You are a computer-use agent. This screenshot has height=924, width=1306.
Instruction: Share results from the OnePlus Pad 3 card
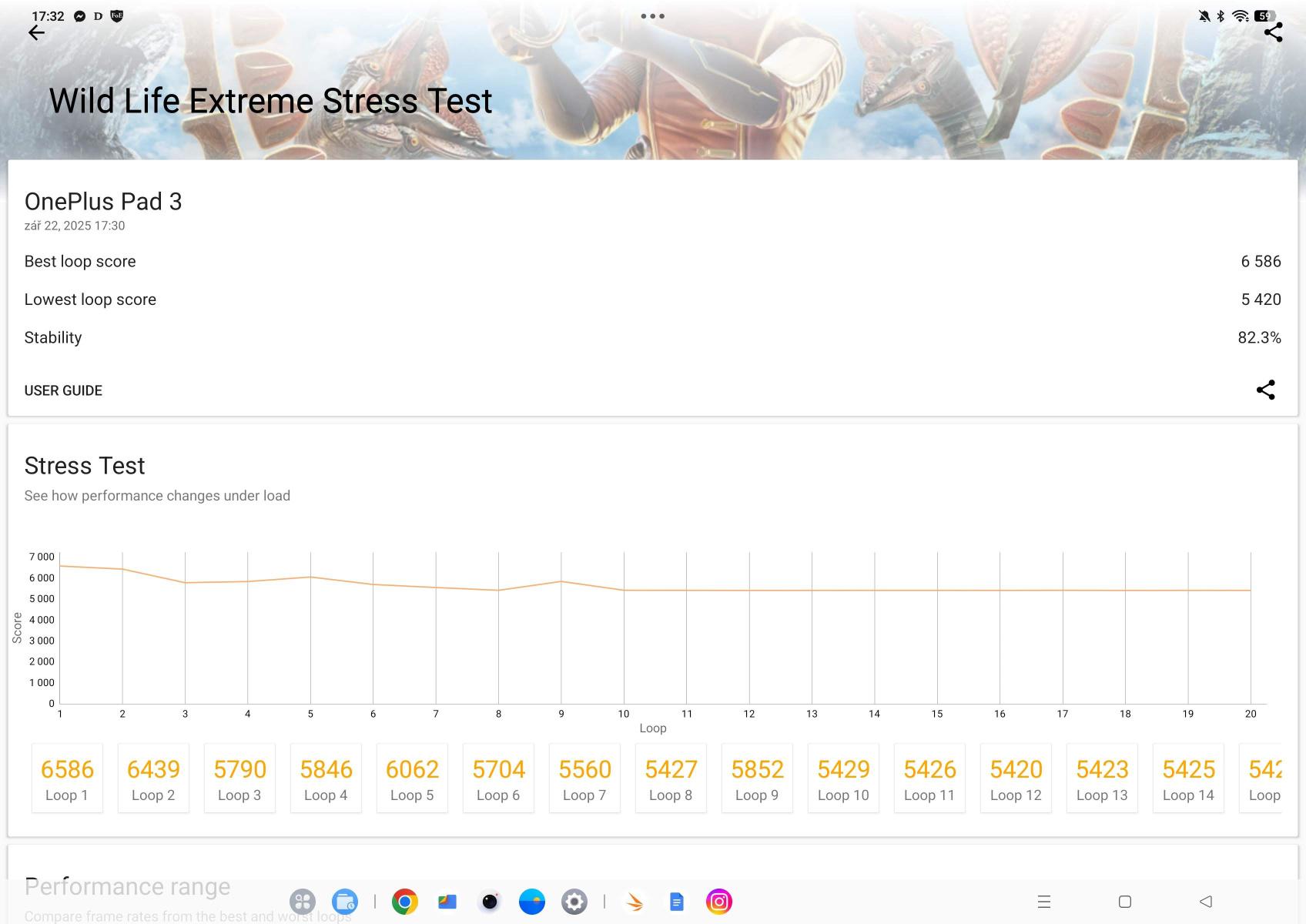click(1265, 390)
